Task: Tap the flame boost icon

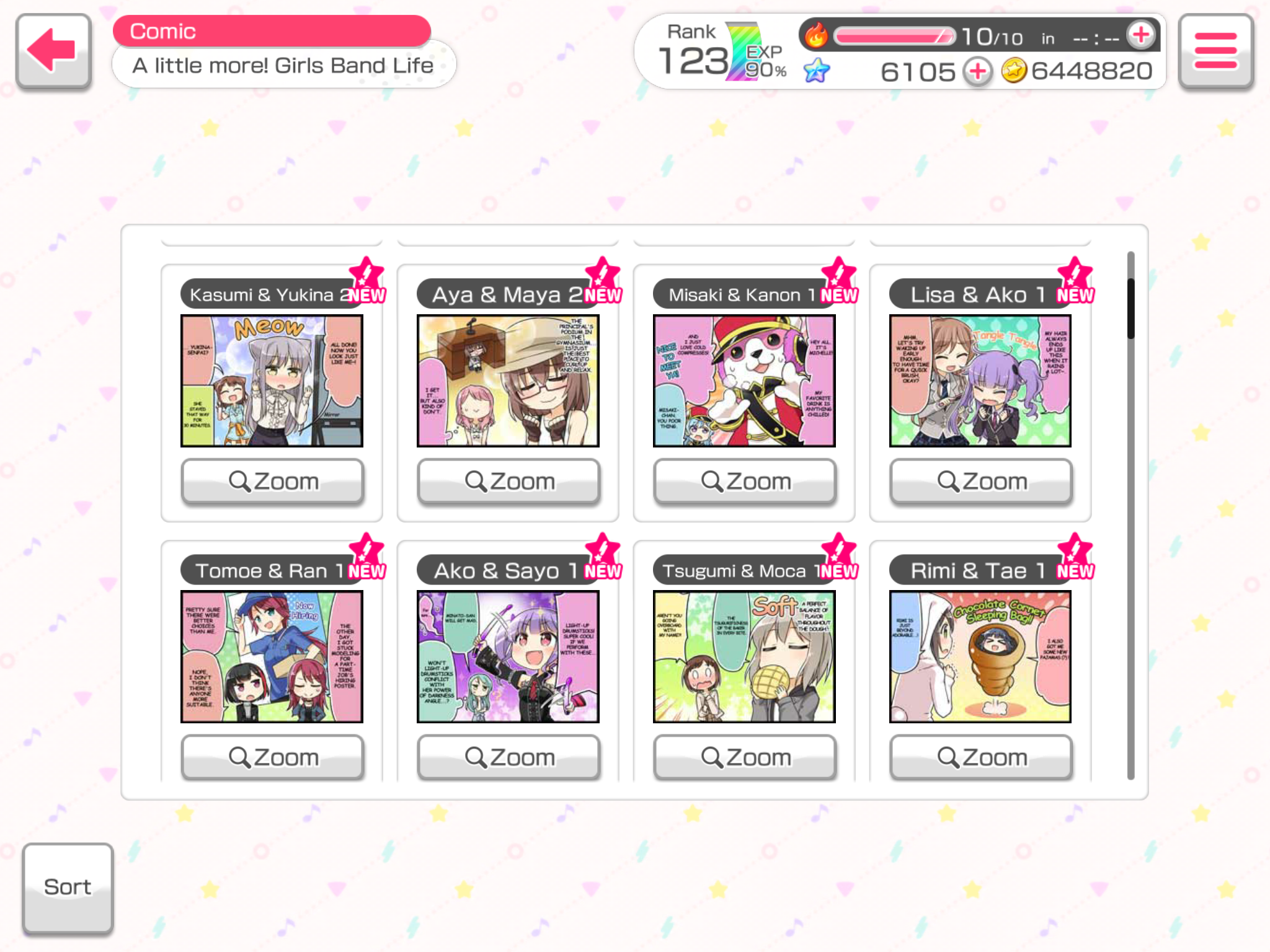Action: coord(816,35)
